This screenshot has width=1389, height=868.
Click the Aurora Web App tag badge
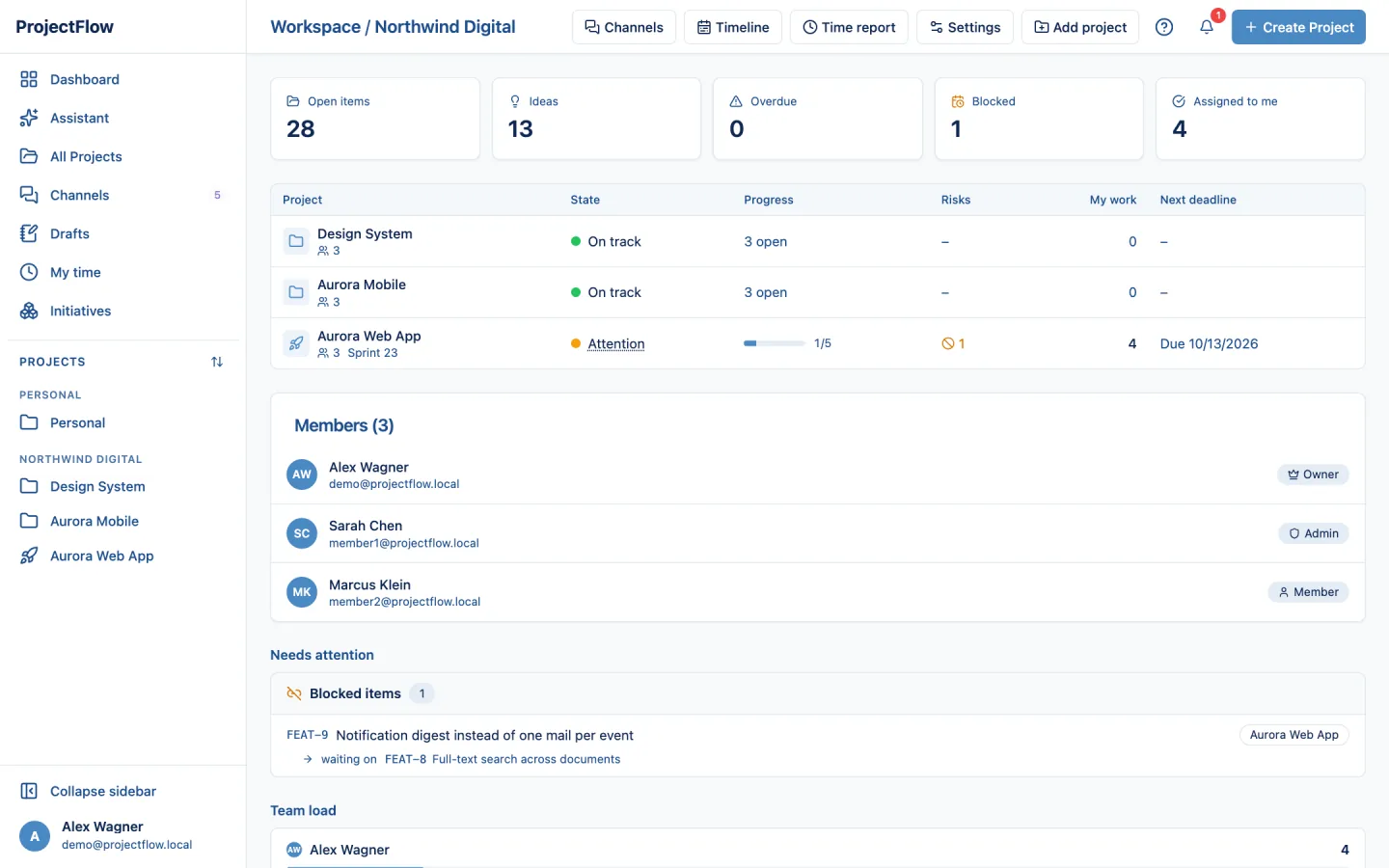[x=1294, y=735]
